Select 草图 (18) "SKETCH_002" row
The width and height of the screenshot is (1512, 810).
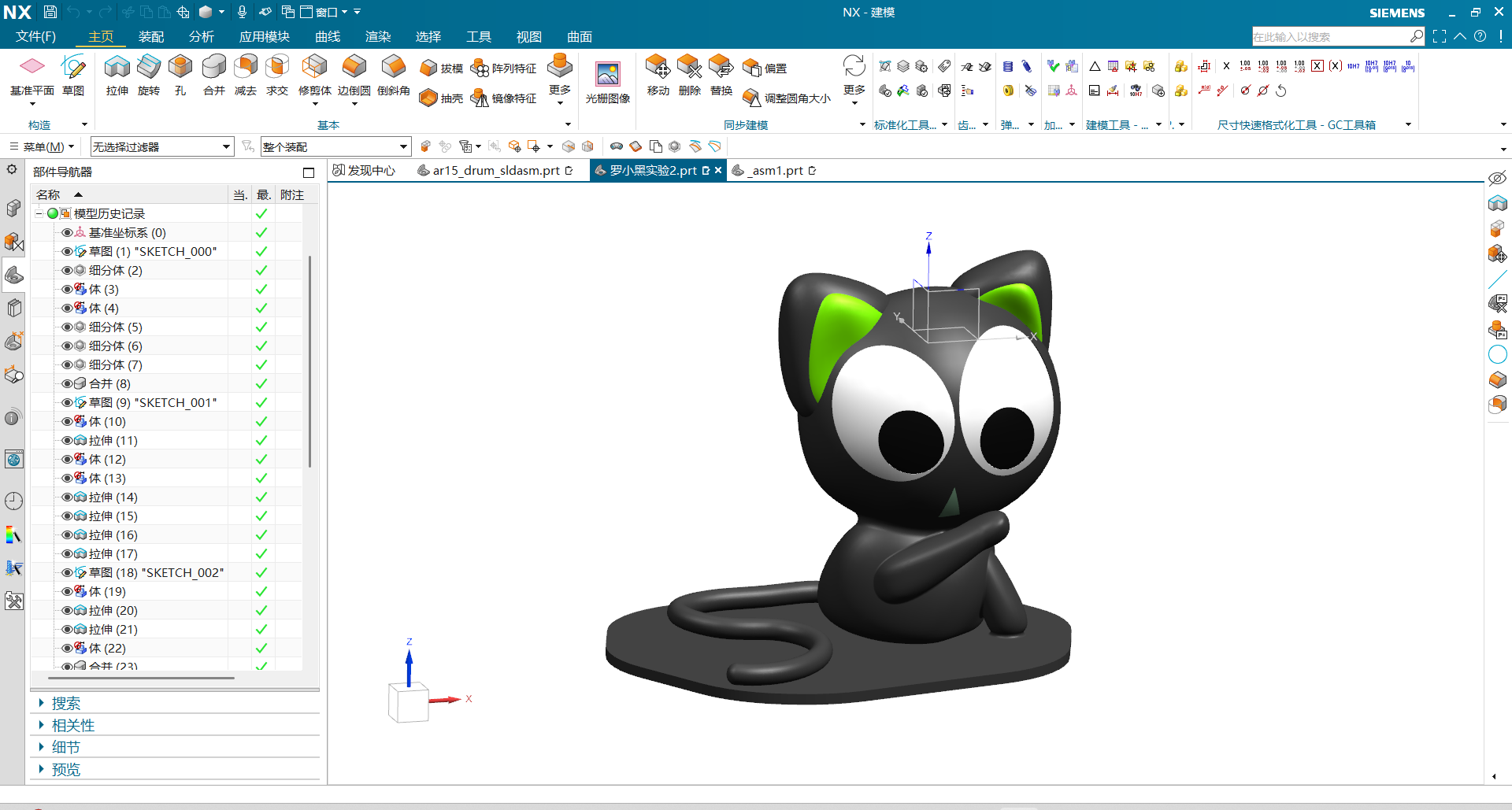156,572
